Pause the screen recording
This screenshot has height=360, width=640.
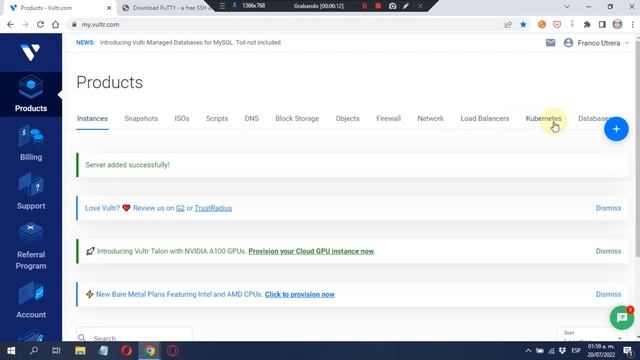tap(364, 6)
